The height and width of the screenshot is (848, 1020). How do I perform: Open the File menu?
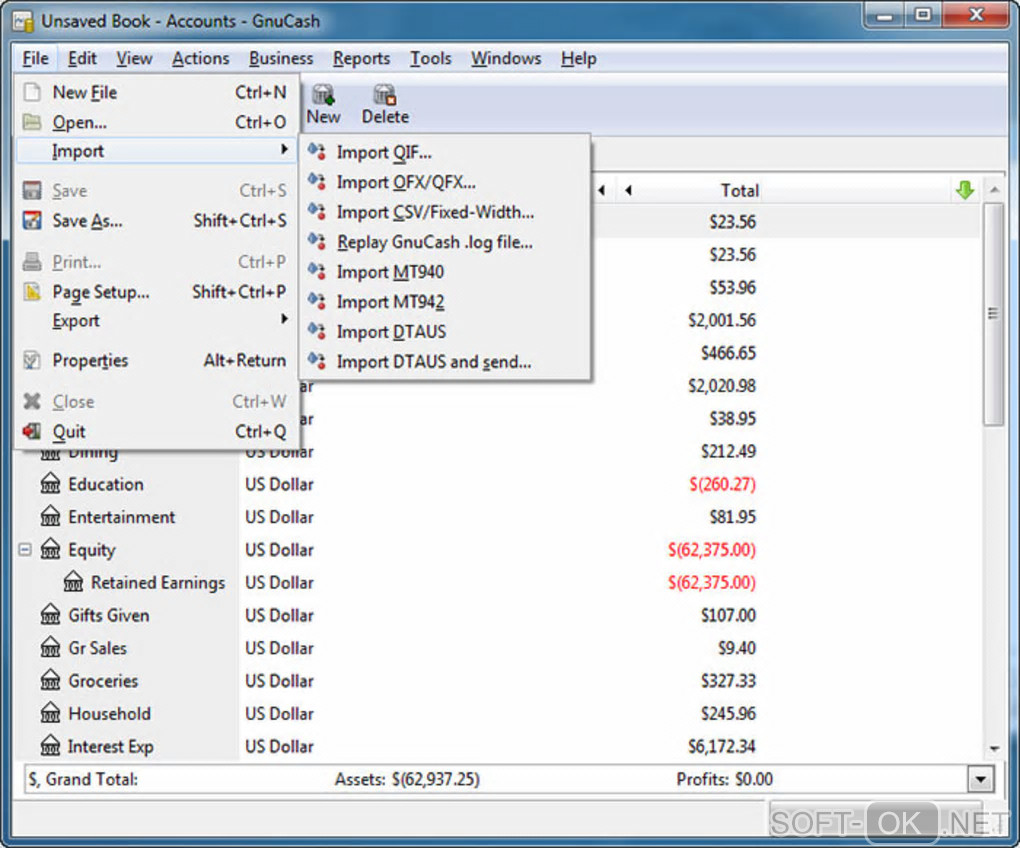[35, 59]
